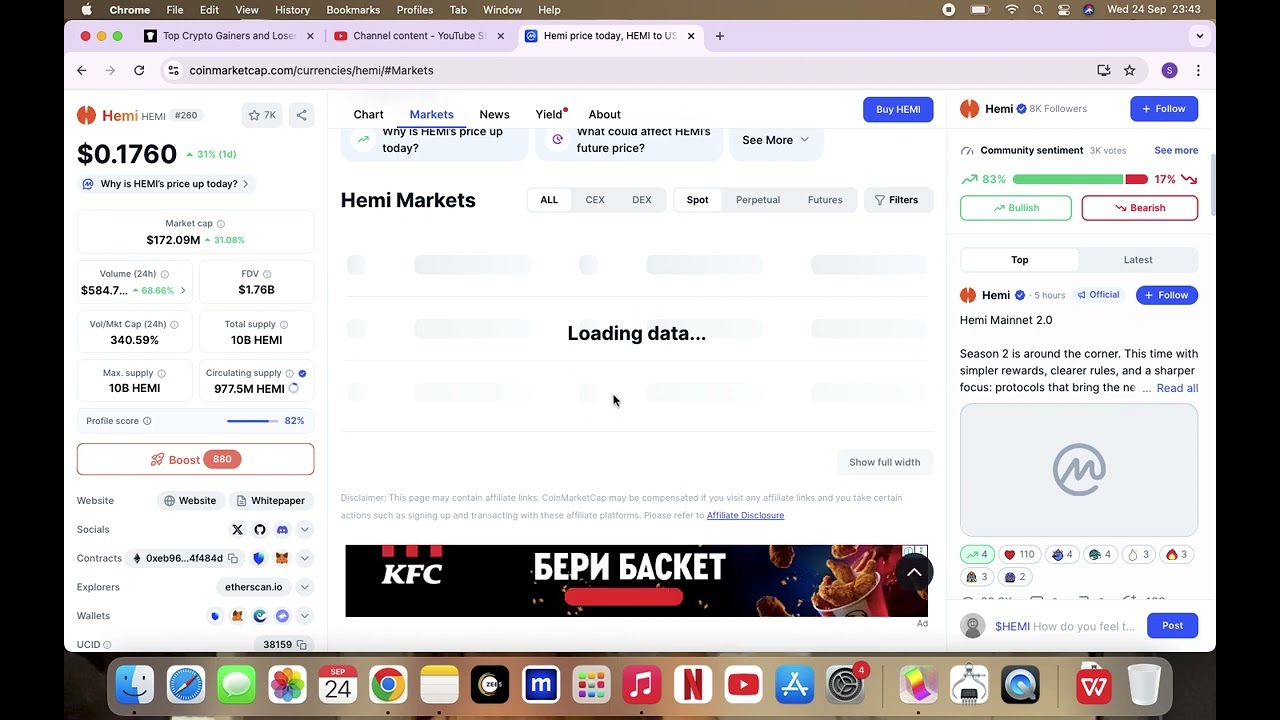The width and height of the screenshot is (1280, 720).
Task: Expand more Contracts chevron
Action: [x=305, y=559]
